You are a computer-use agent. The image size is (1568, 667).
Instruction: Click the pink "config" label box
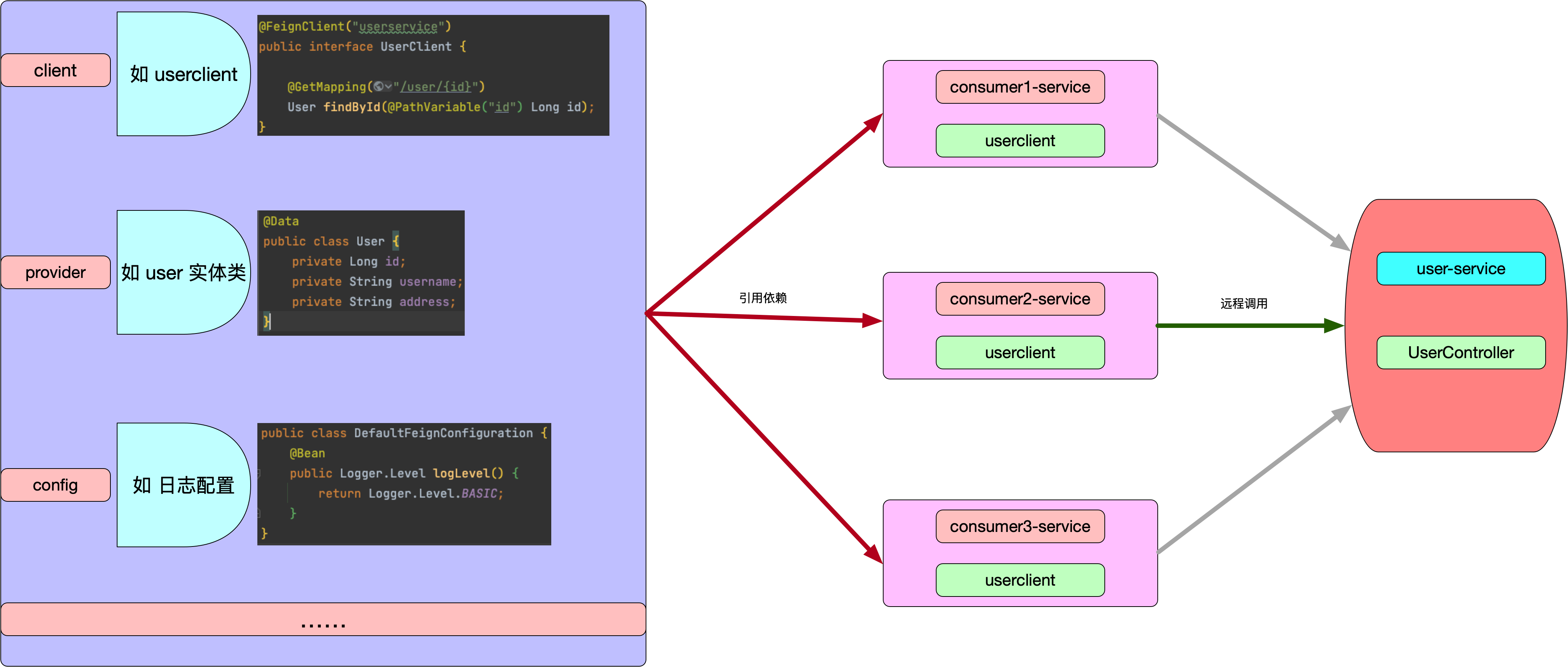[x=56, y=485]
